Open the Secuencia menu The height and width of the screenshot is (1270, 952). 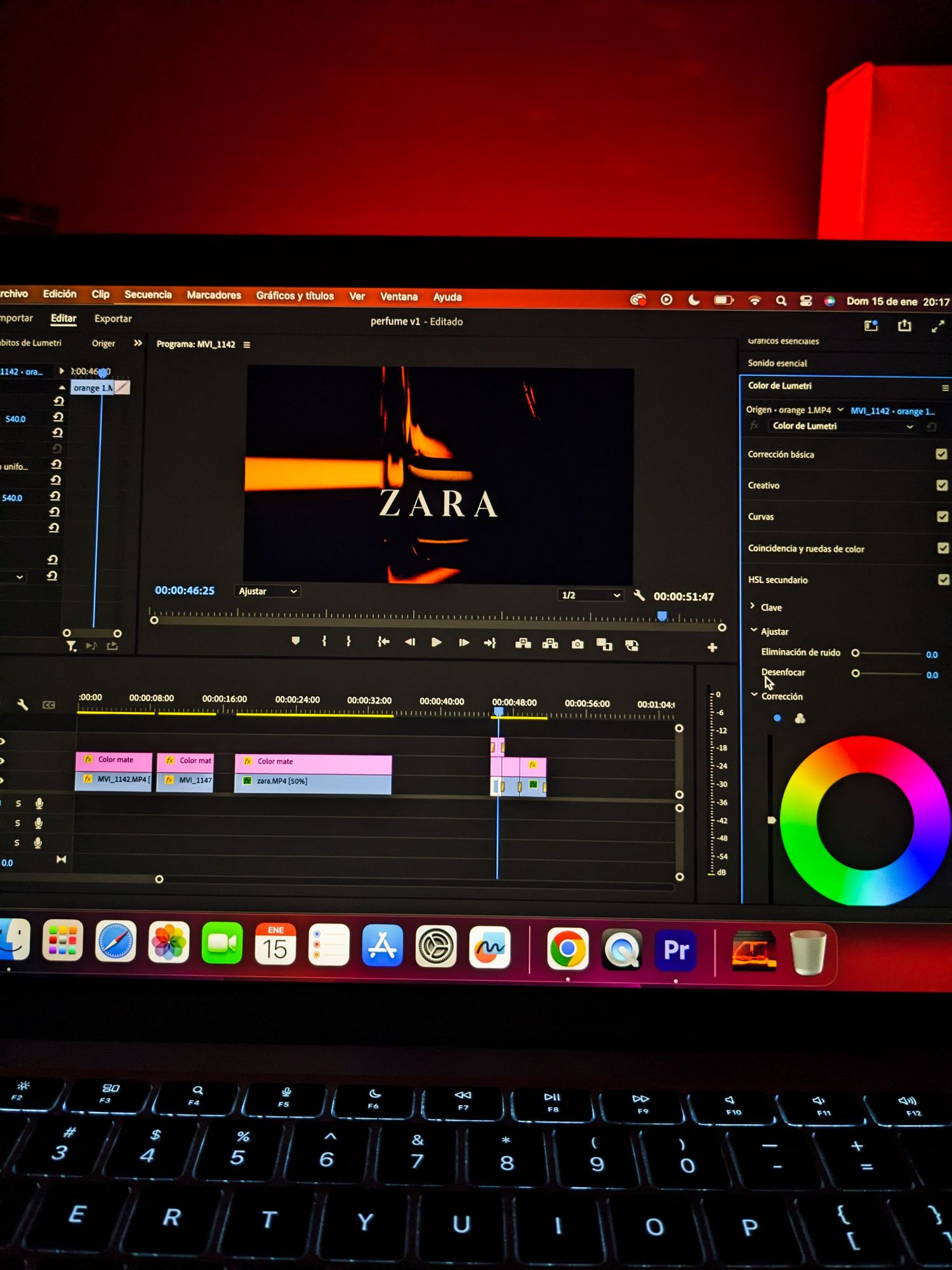pyautogui.click(x=148, y=295)
